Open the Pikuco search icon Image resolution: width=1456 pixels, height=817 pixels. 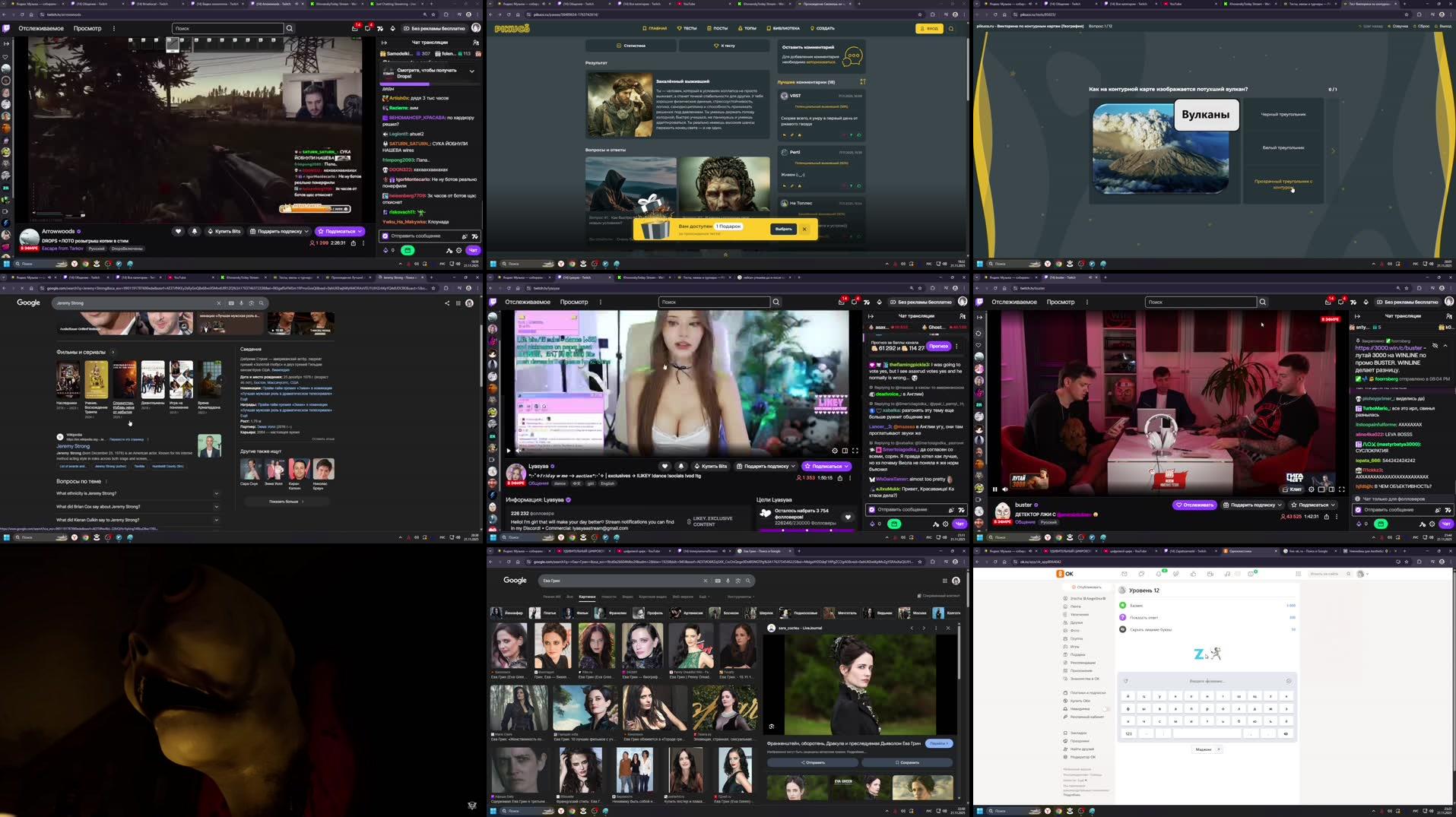[951, 28]
